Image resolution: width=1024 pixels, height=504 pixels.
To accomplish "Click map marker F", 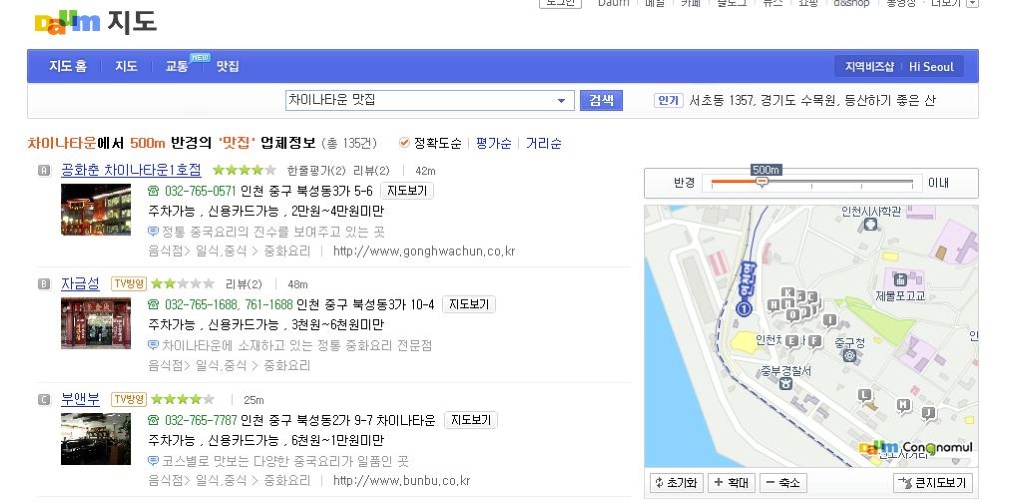I will click(x=814, y=341).
